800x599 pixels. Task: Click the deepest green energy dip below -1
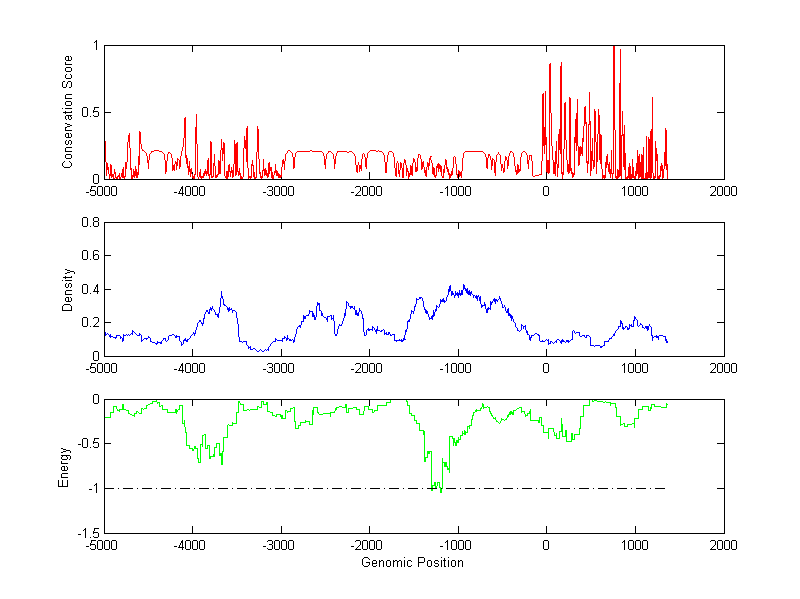pos(441,491)
